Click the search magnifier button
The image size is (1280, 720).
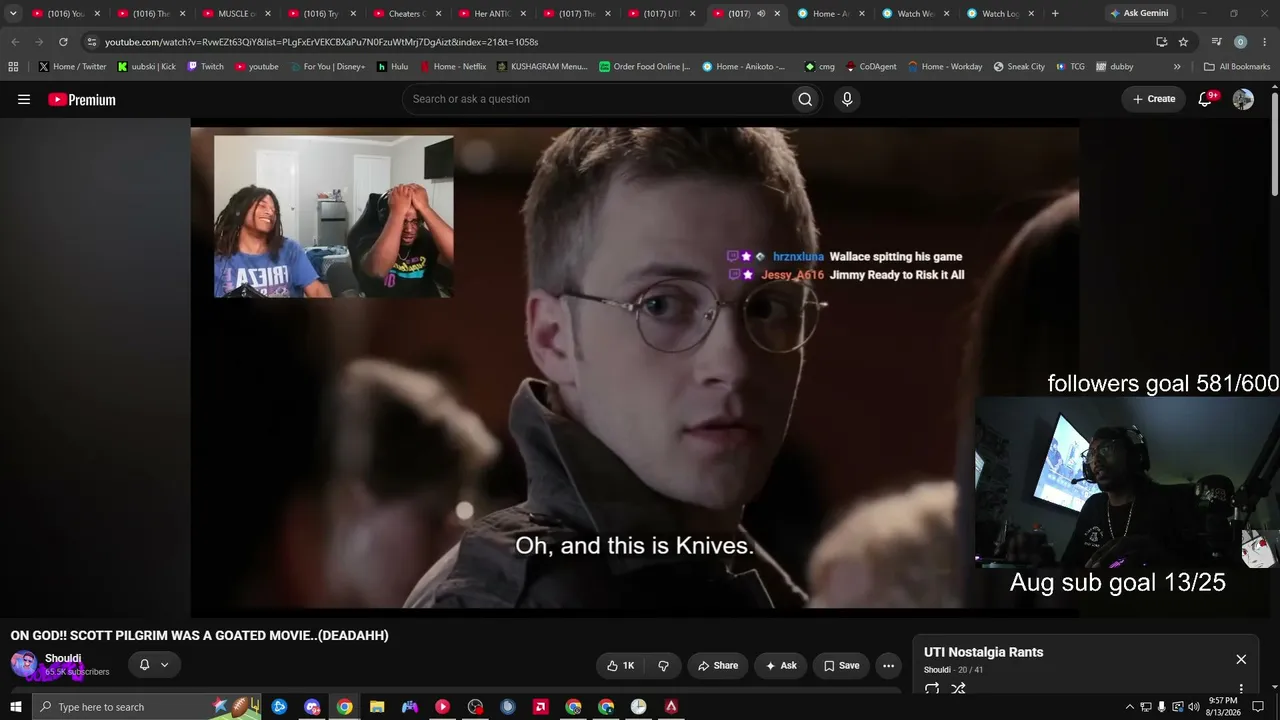805,99
